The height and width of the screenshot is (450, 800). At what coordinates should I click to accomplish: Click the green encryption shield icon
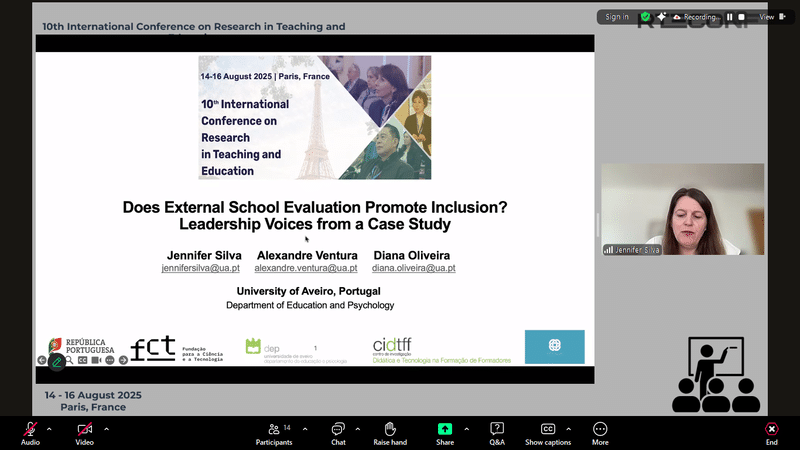tap(646, 17)
